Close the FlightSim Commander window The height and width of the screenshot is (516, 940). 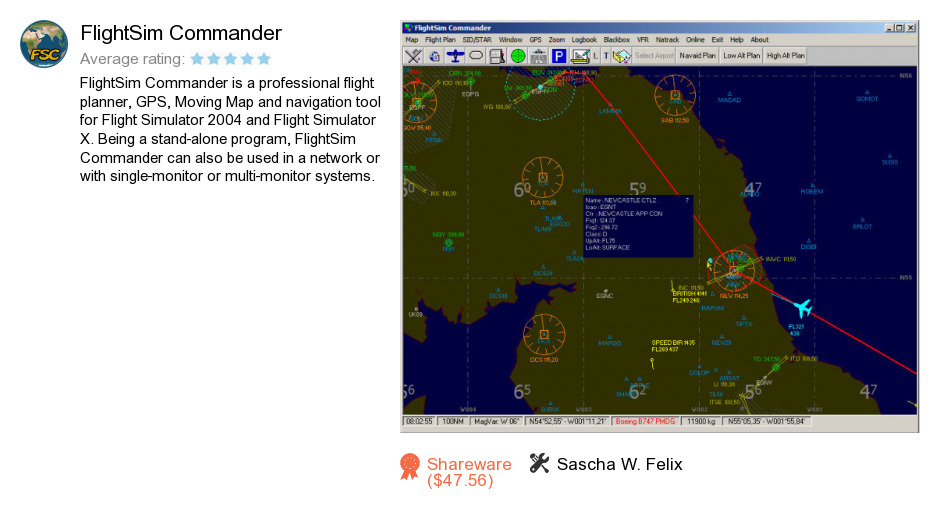pyautogui.click(x=911, y=28)
